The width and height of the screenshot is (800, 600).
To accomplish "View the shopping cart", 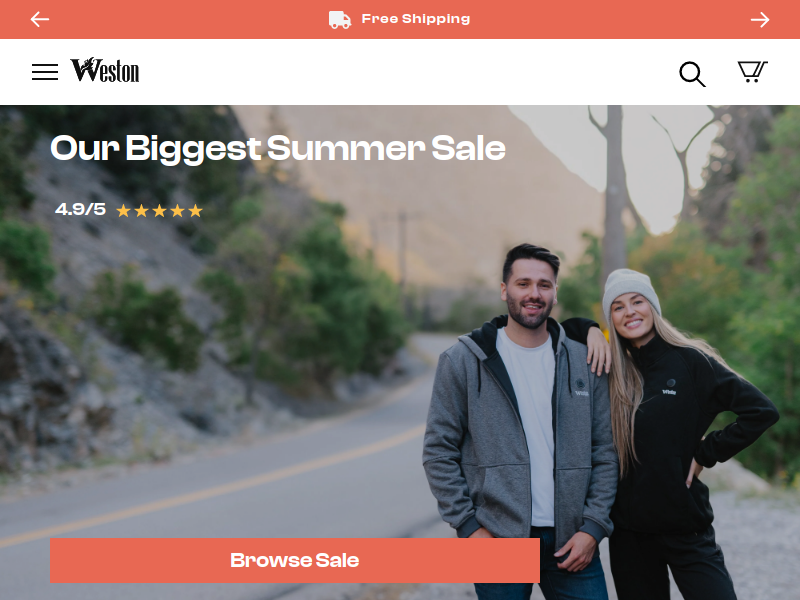I will click(x=753, y=71).
